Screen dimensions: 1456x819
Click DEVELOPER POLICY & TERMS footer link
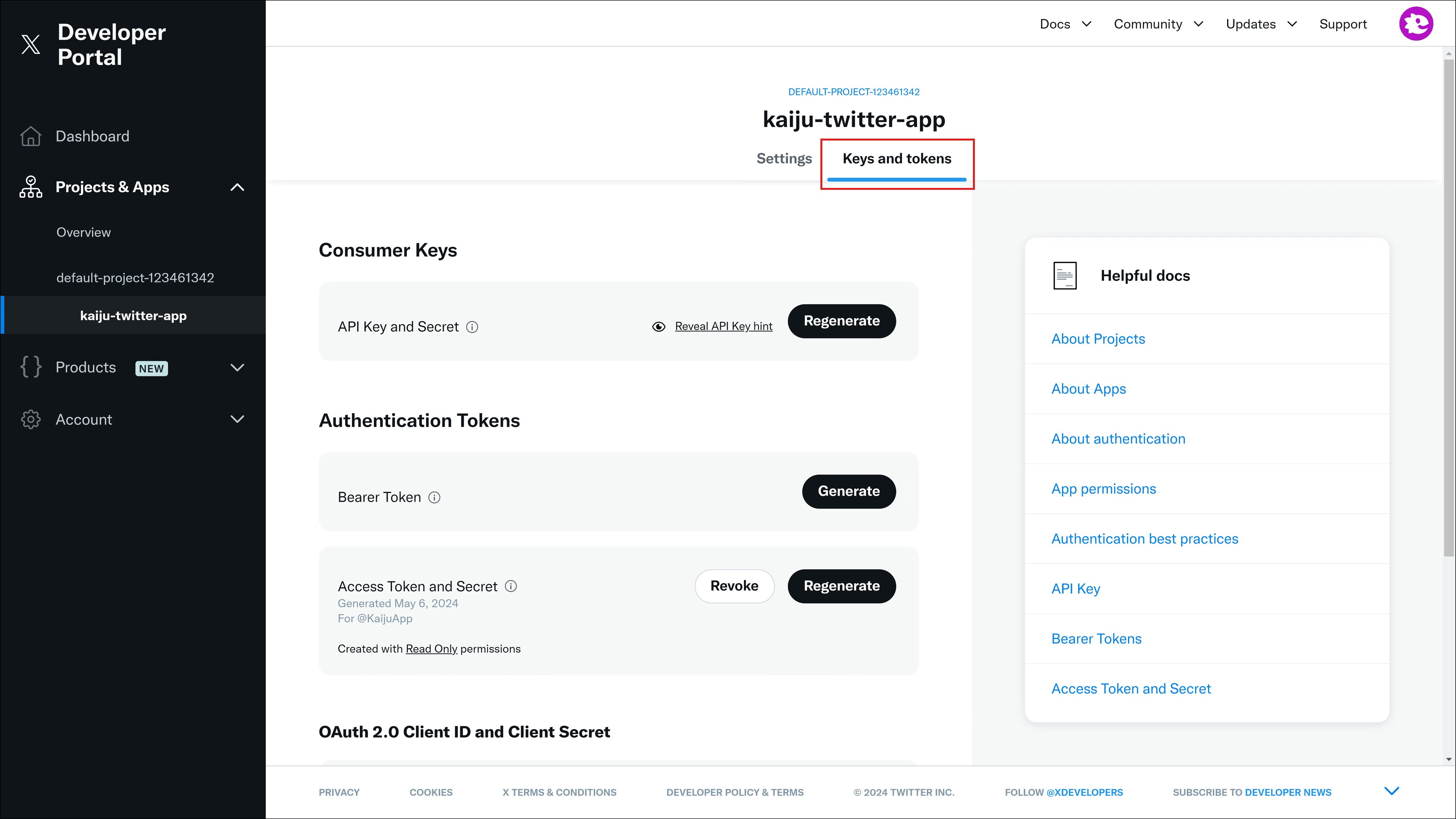(x=735, y=792)
